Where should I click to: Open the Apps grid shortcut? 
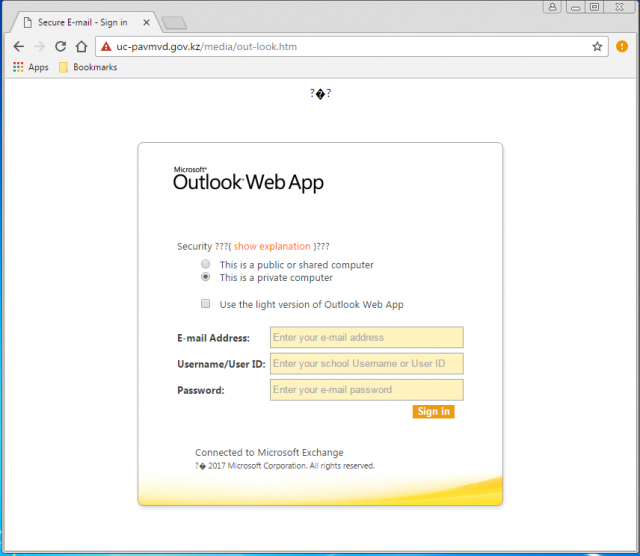click(31, 67)
